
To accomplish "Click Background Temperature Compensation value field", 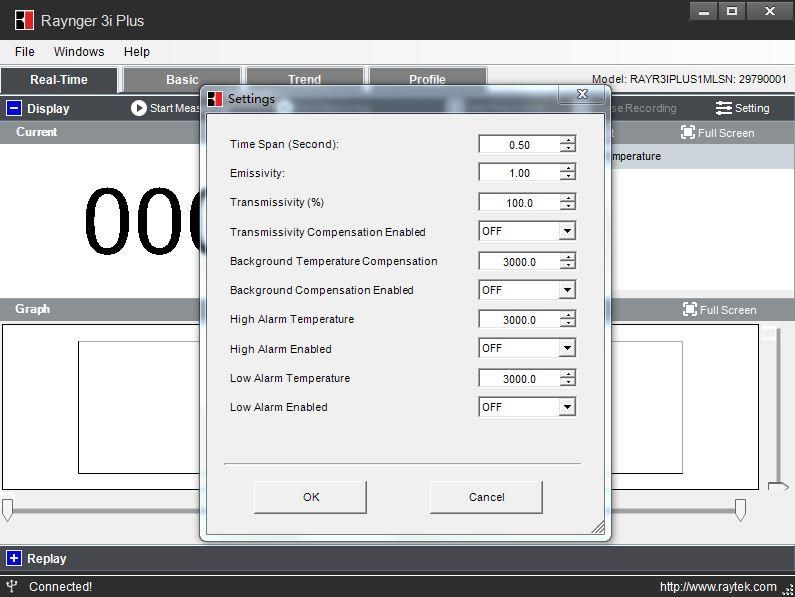I will point(519,262).
